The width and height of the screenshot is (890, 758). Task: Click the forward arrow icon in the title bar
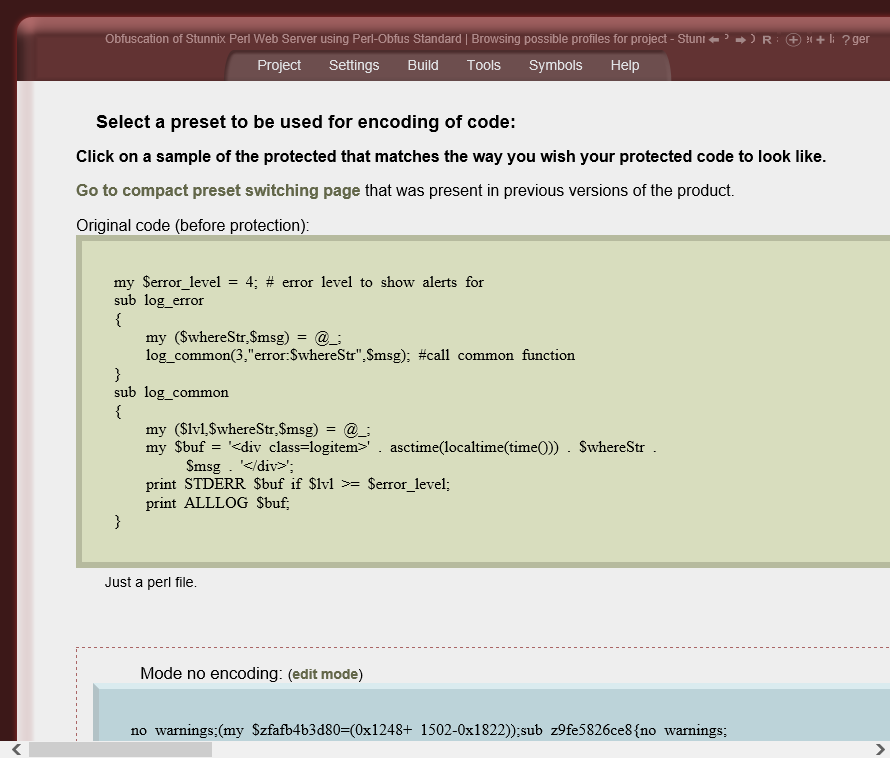click(740, 39)
